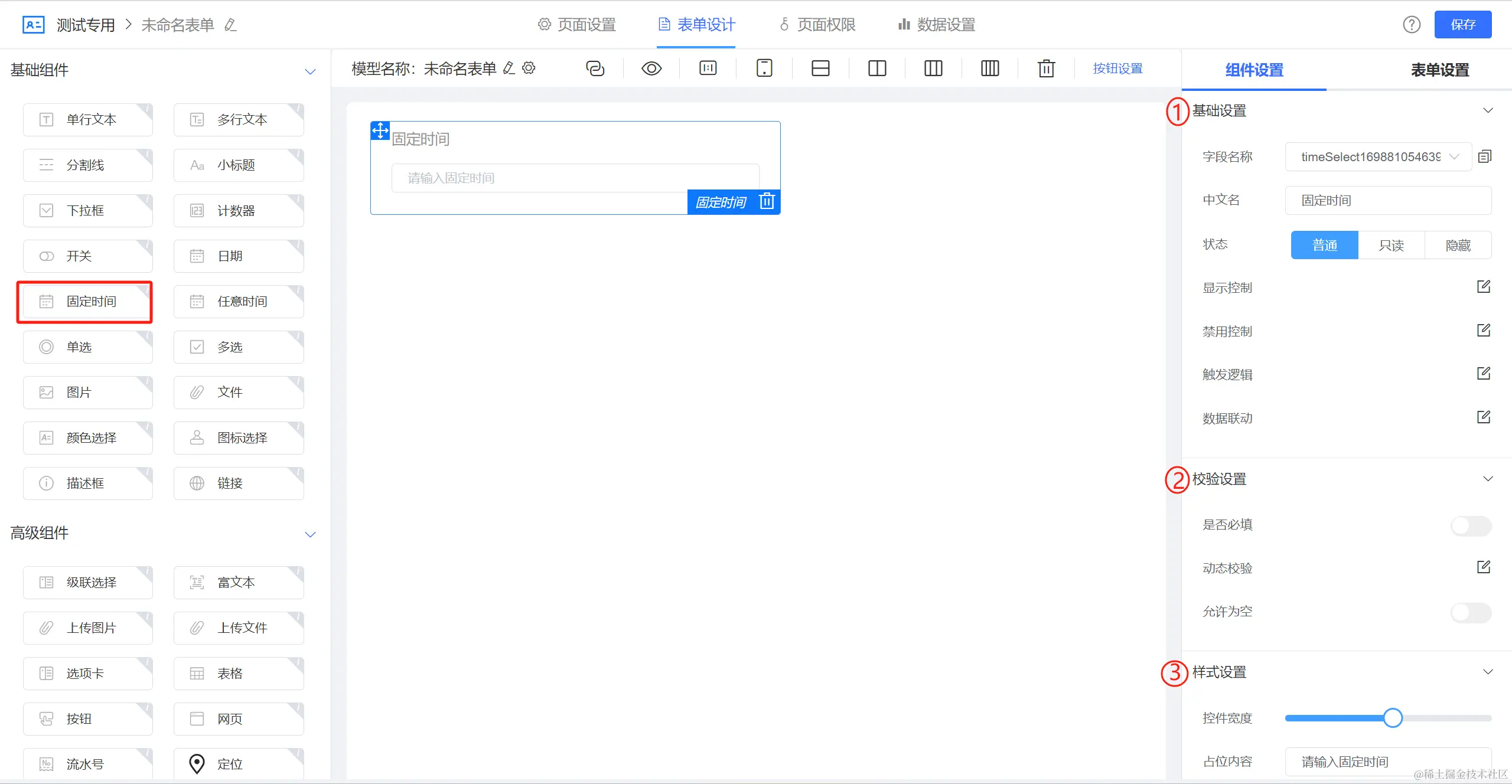Collapse the 基础组件 section
Image resolution: width=1512 pixels, height=784 pixels.
pyautogui.click(x=310, y=71)
